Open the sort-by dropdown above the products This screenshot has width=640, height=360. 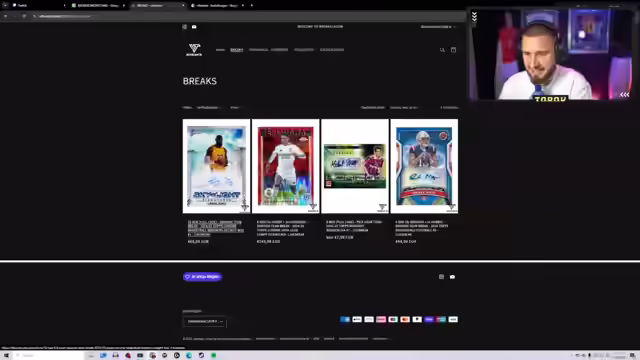(x=404, y=108)
